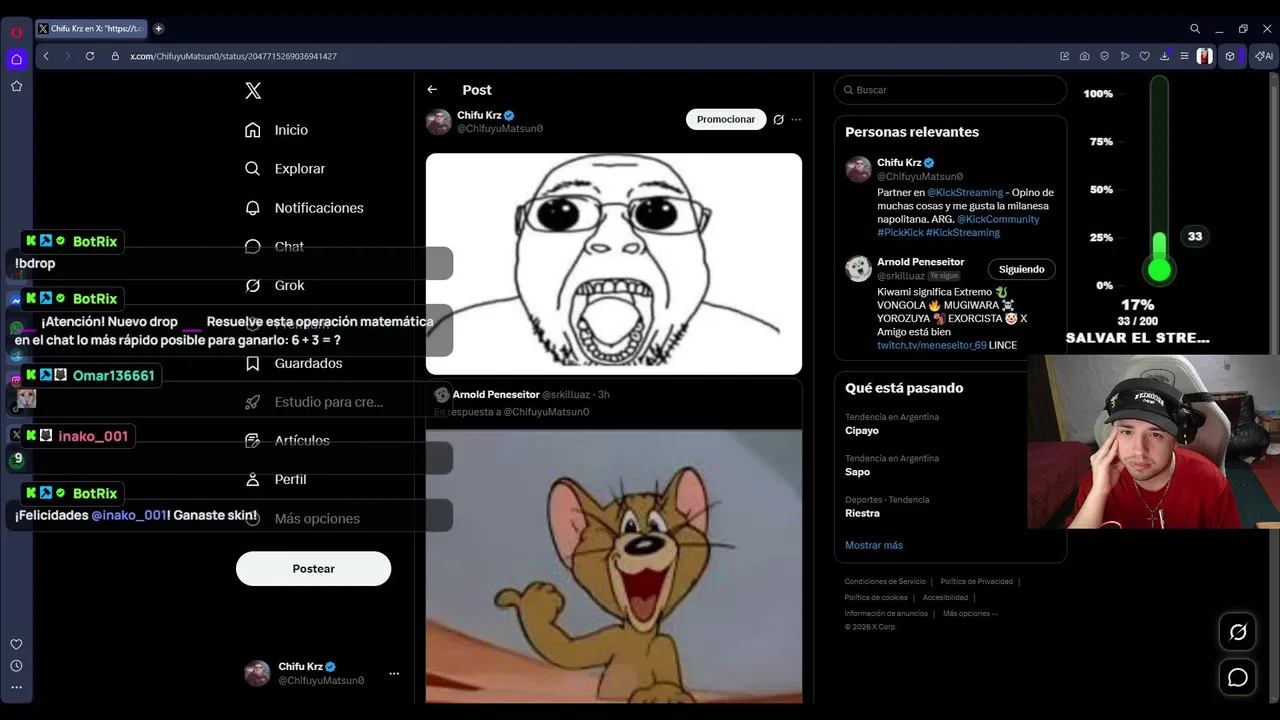This screenshot has width=1280, height=720.
Task: Open the Jerry mouse reply image
Action: click(614, 566)
